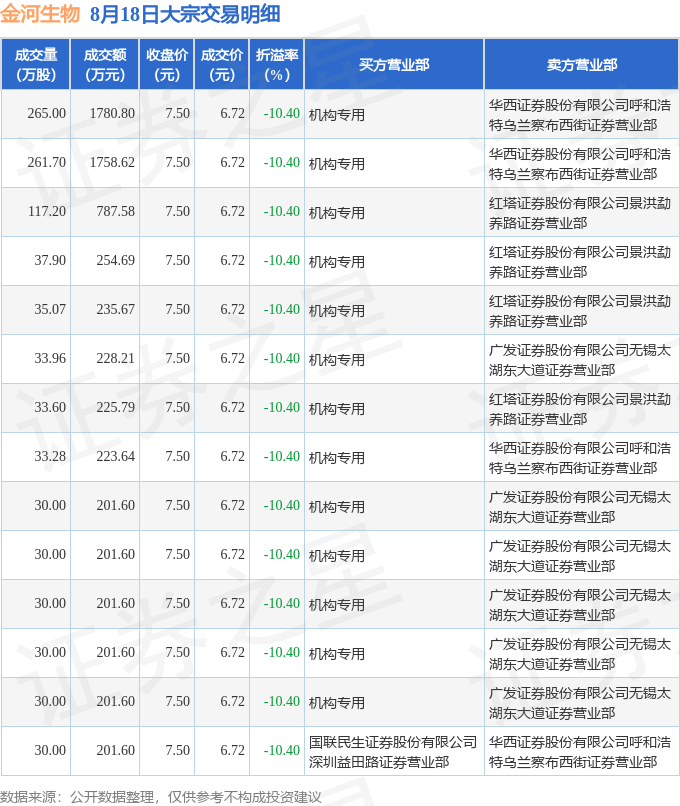Screen dimensions: 680x806
Task: Click 广发证券 seller in the 33.96 row
Action: pos(580,360)
